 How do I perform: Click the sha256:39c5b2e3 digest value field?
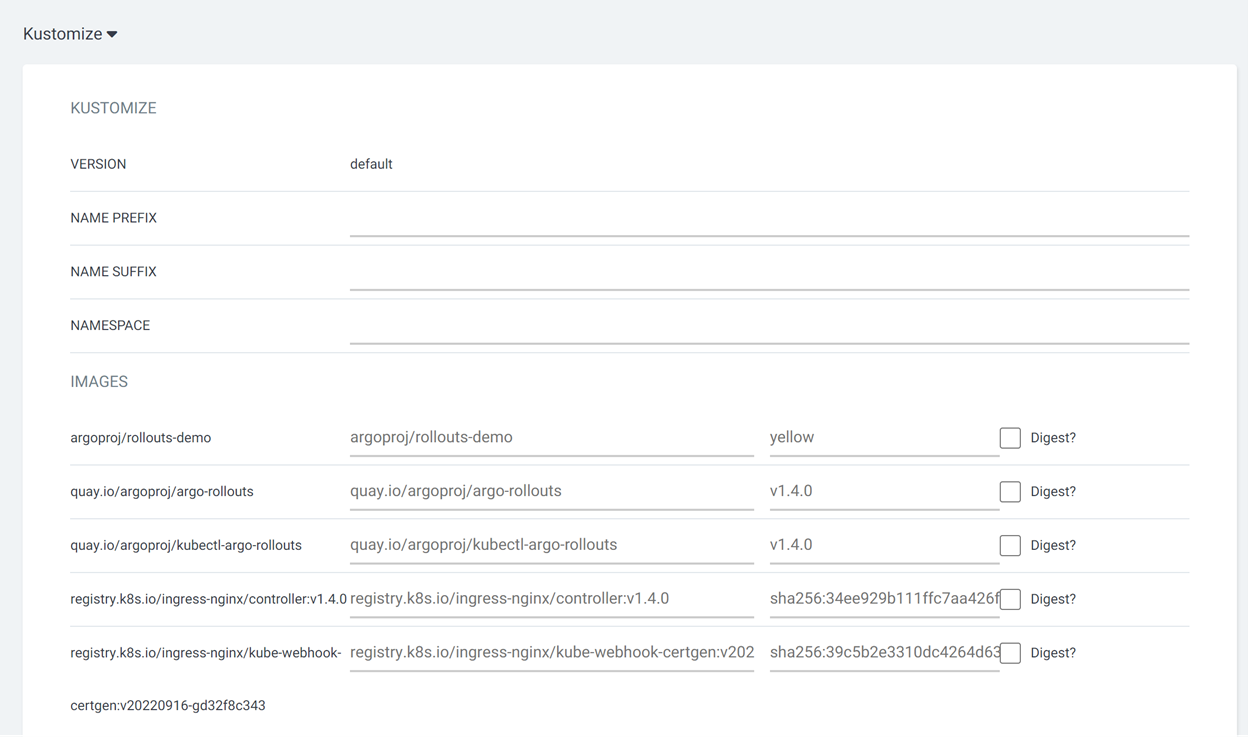click(x=883, y=653)
